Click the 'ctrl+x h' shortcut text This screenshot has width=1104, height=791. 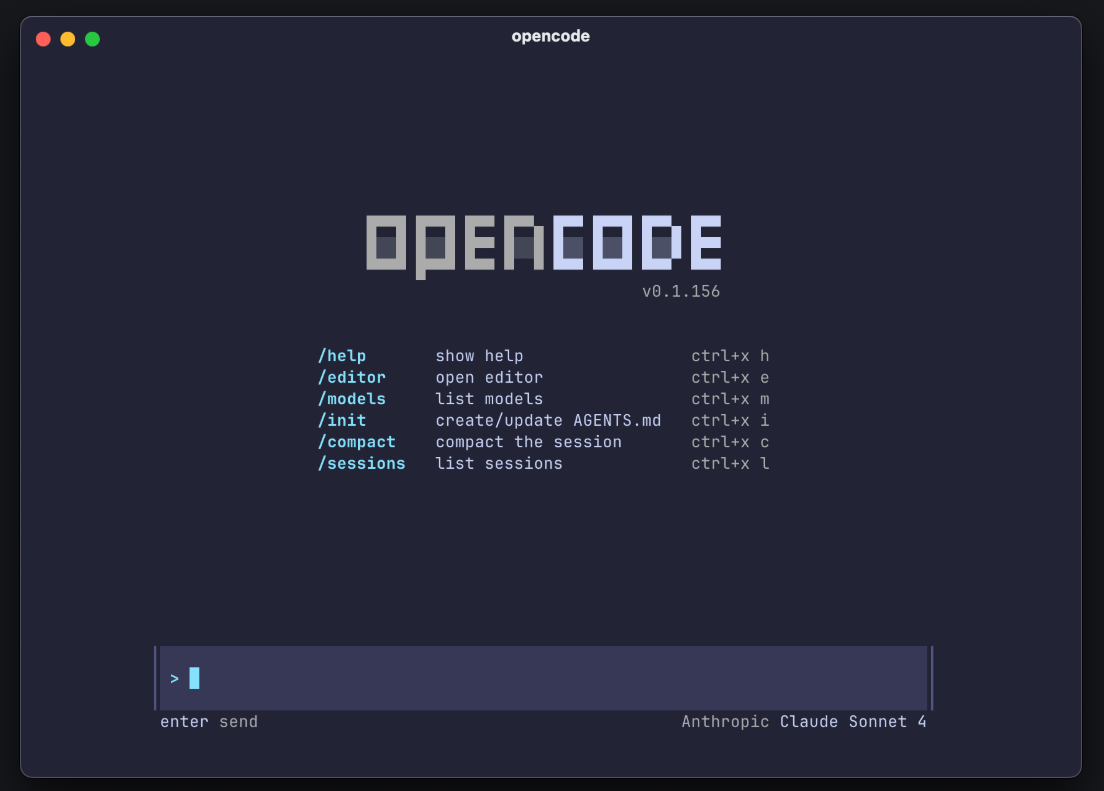[x=730, y=356]
